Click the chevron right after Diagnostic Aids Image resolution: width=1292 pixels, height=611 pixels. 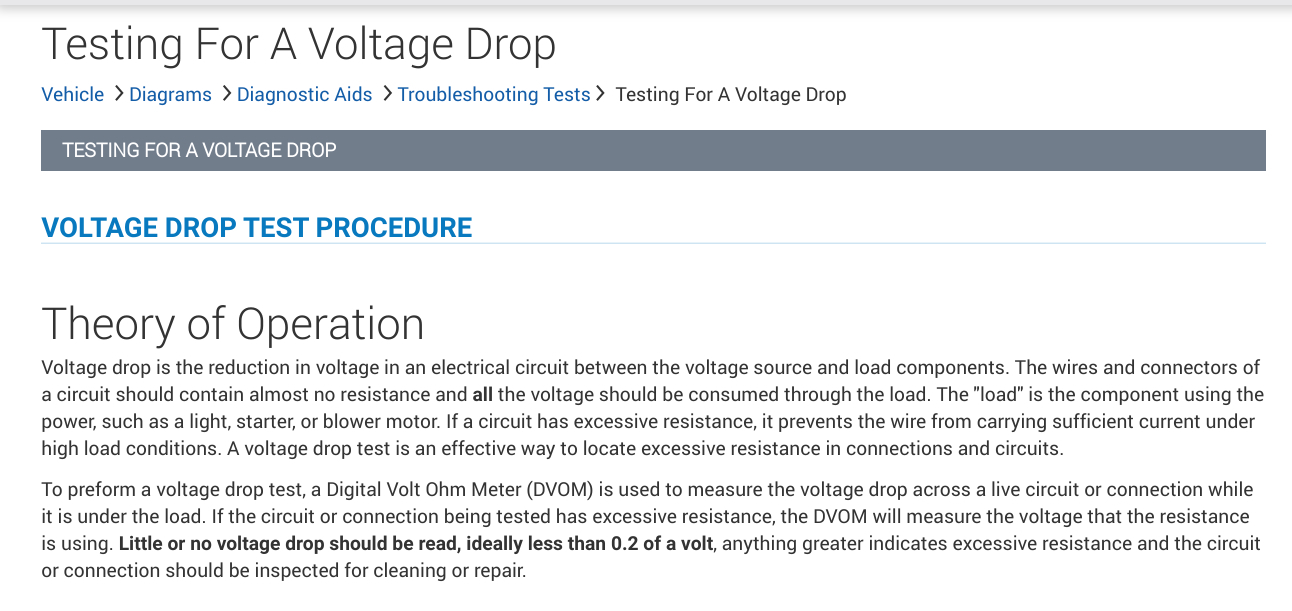[387, 94]
